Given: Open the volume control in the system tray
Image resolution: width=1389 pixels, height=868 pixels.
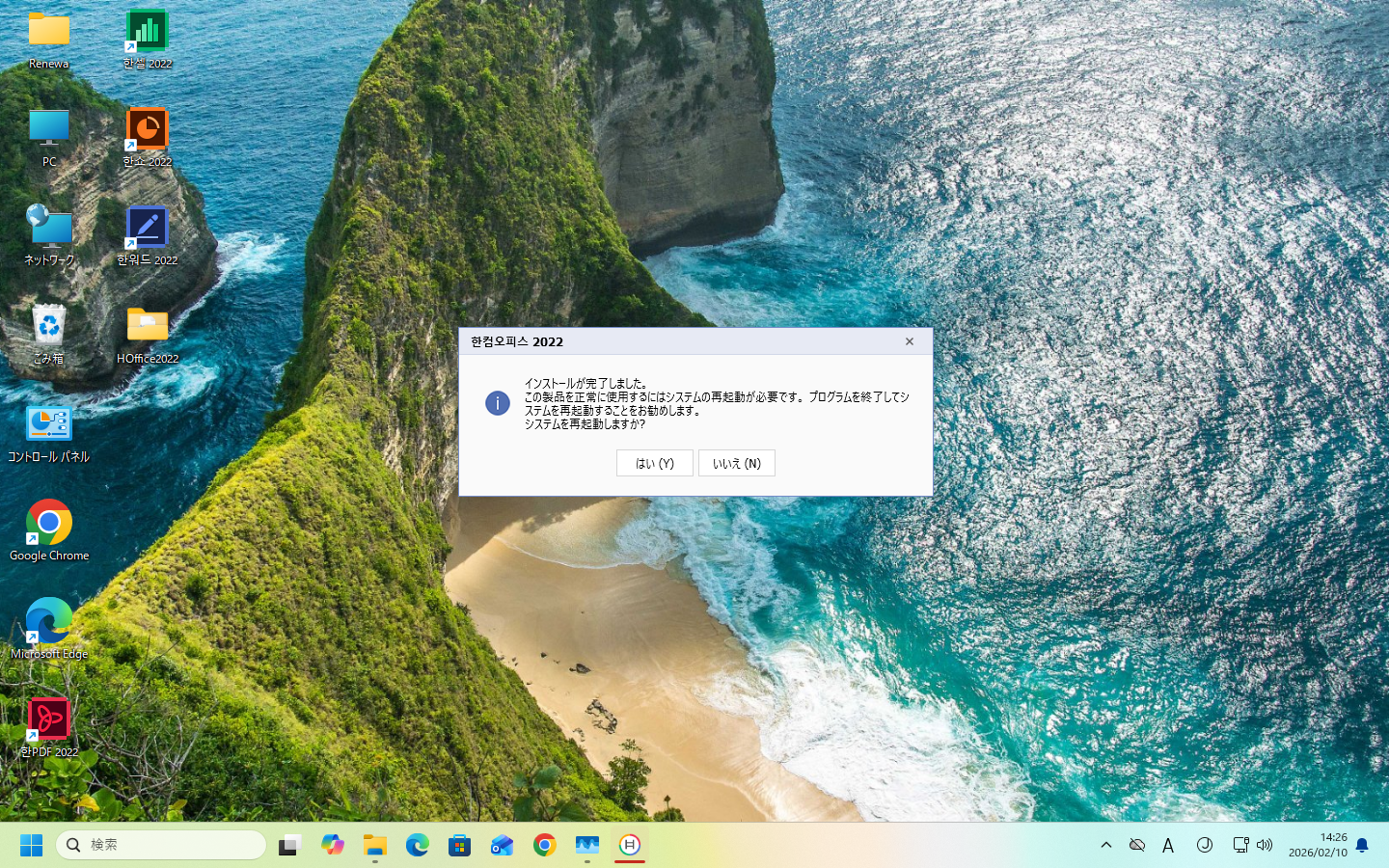Looking at the screenshot, I should click(x=1265, y=845).
